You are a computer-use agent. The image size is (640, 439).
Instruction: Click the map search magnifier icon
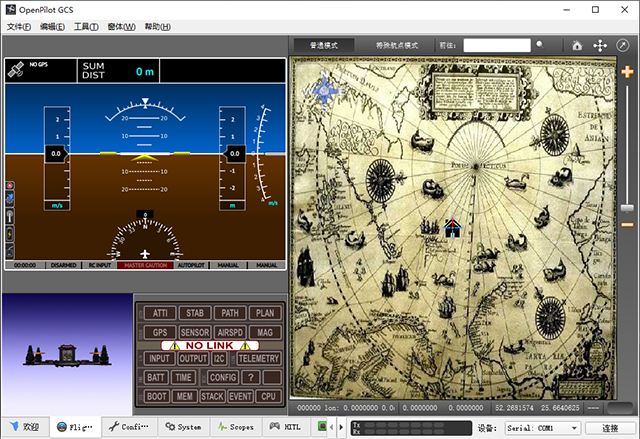point(540,44)
